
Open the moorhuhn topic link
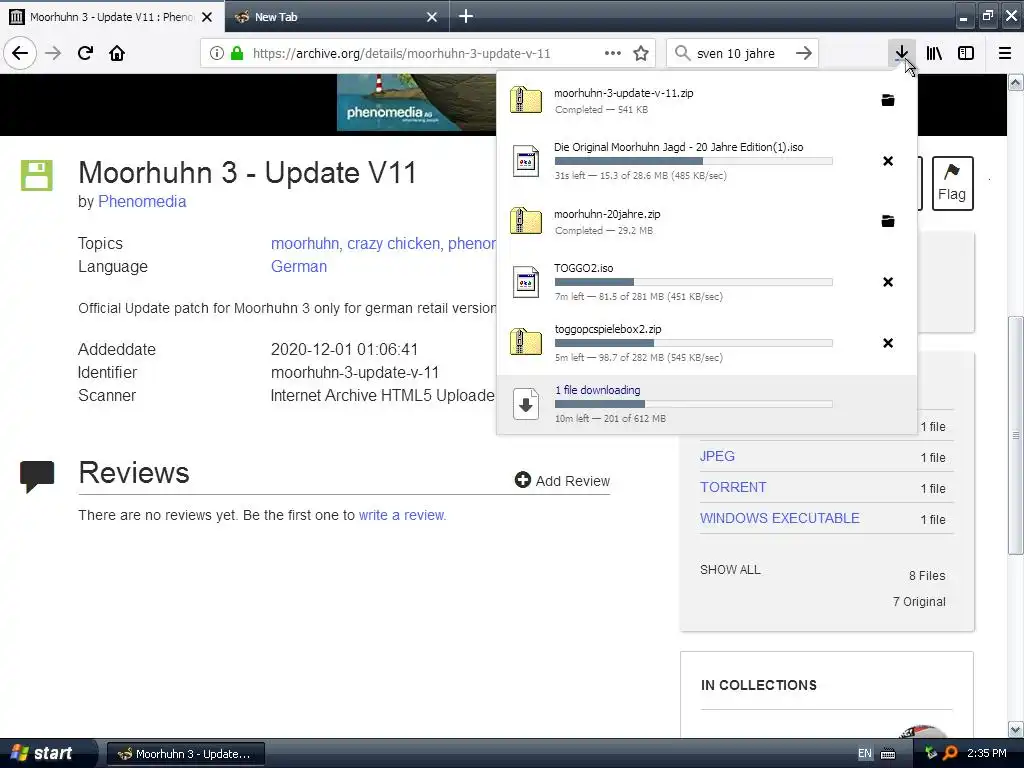click(x=304, y=244)
